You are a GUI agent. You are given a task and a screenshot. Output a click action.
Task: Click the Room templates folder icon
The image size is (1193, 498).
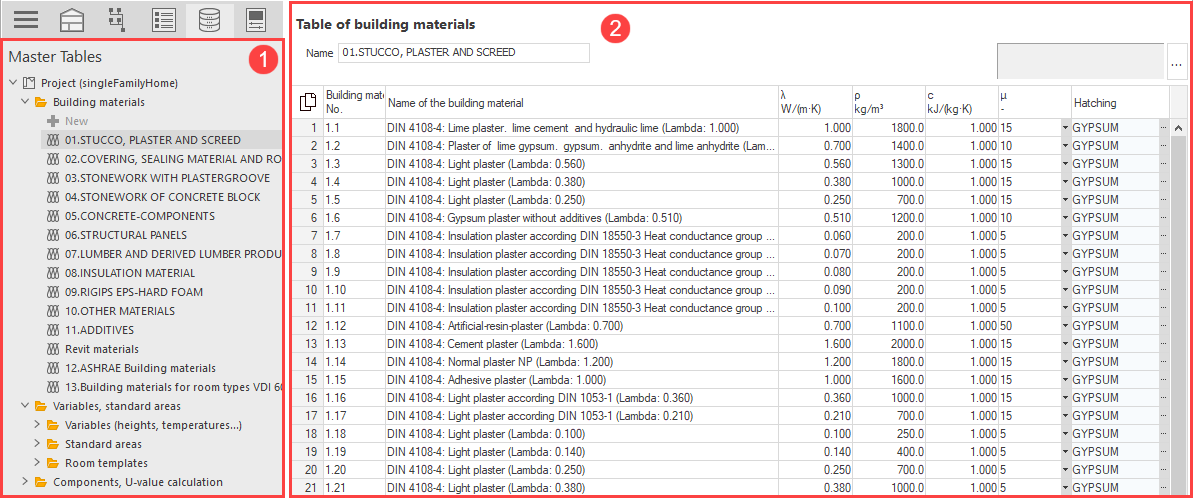click(x=52, y=463)
